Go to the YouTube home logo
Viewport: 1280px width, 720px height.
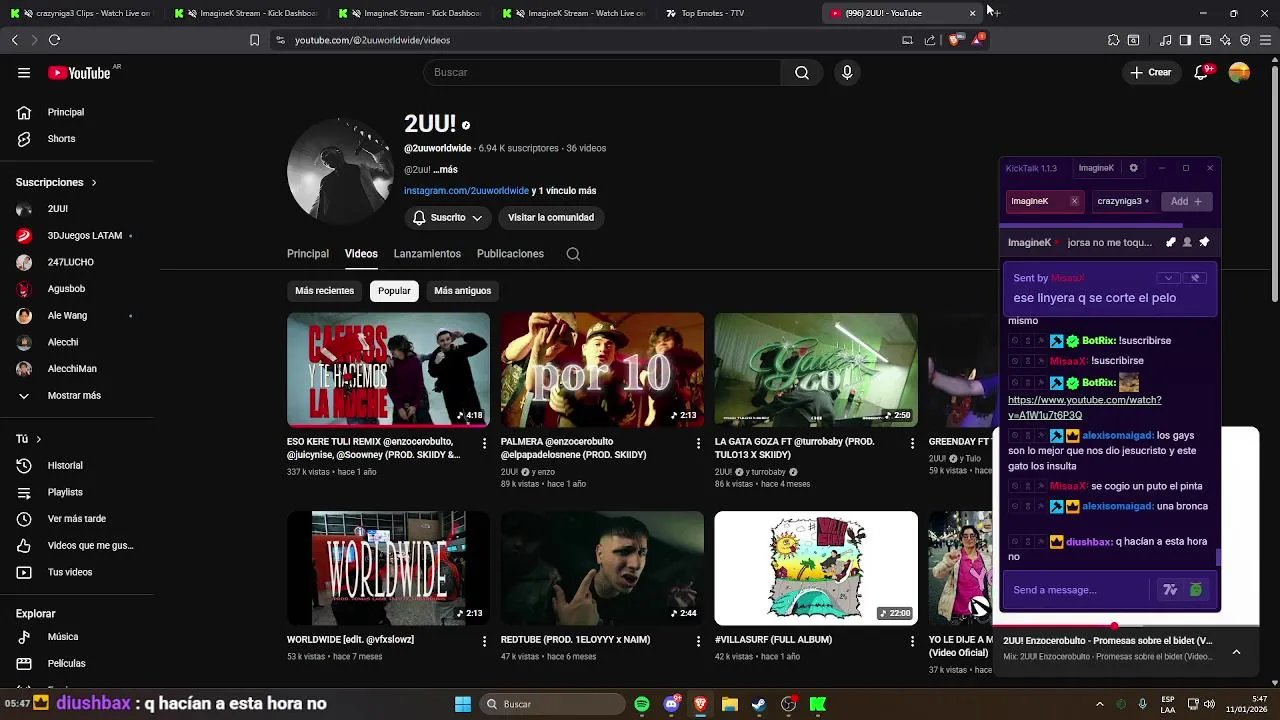(79, 72)
